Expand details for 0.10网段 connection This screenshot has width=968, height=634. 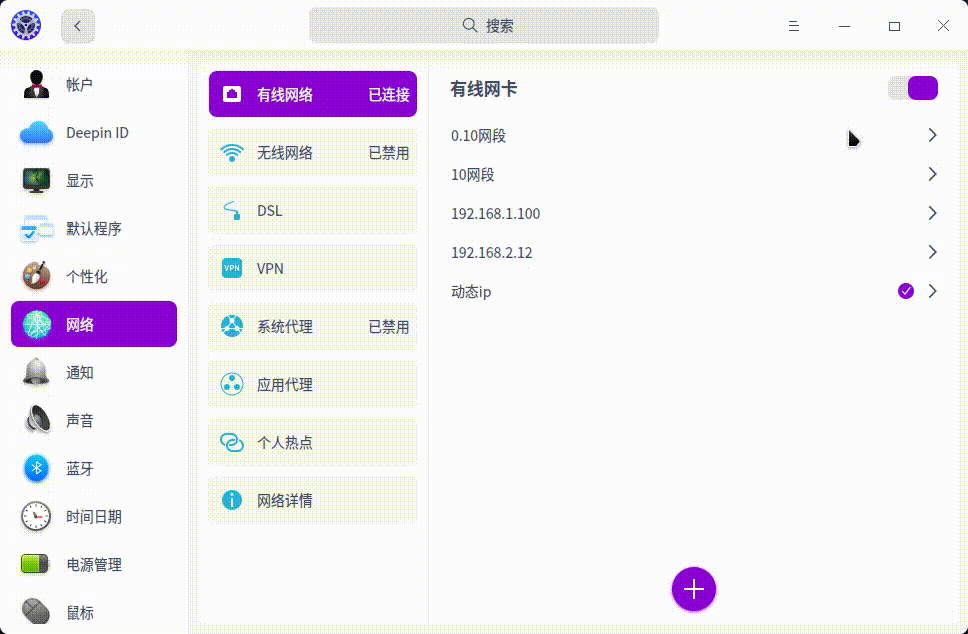coord(932,134)
